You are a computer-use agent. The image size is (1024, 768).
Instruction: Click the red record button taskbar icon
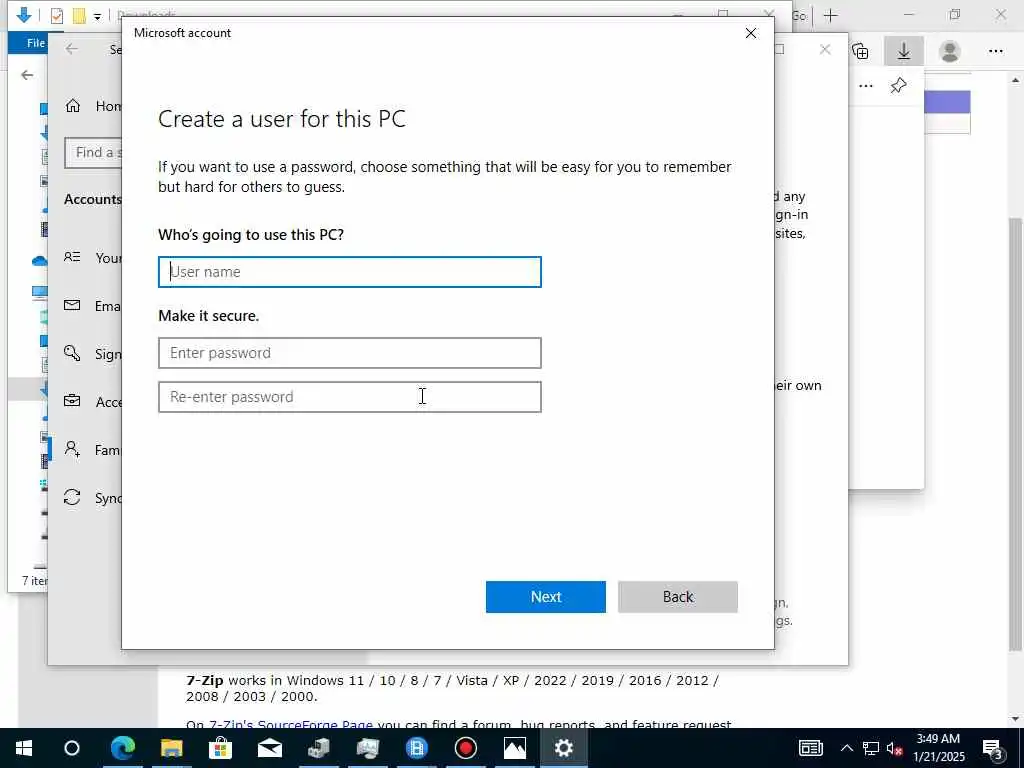[466, 748]
